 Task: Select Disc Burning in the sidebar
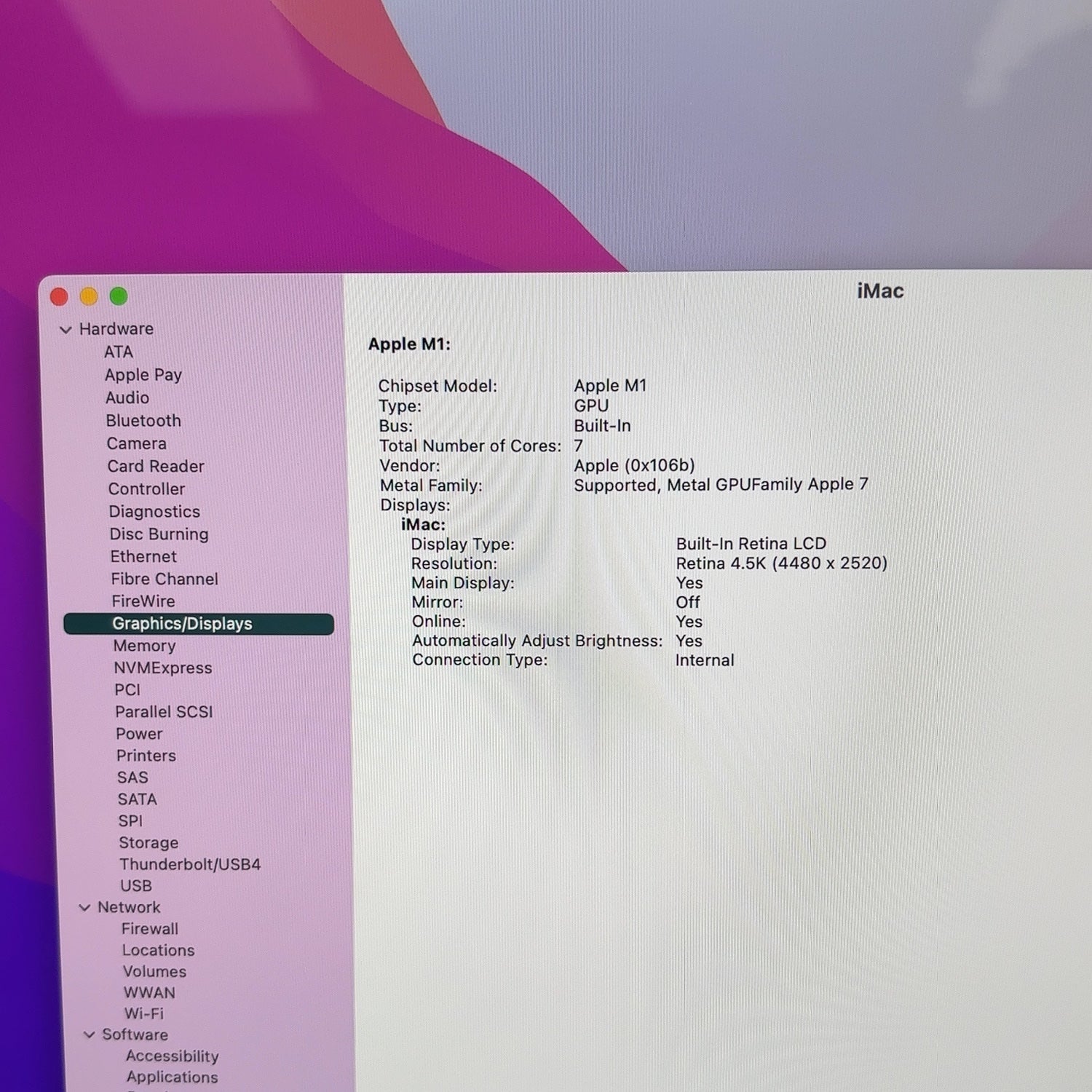pyautogui.click(x=159, y=534)
